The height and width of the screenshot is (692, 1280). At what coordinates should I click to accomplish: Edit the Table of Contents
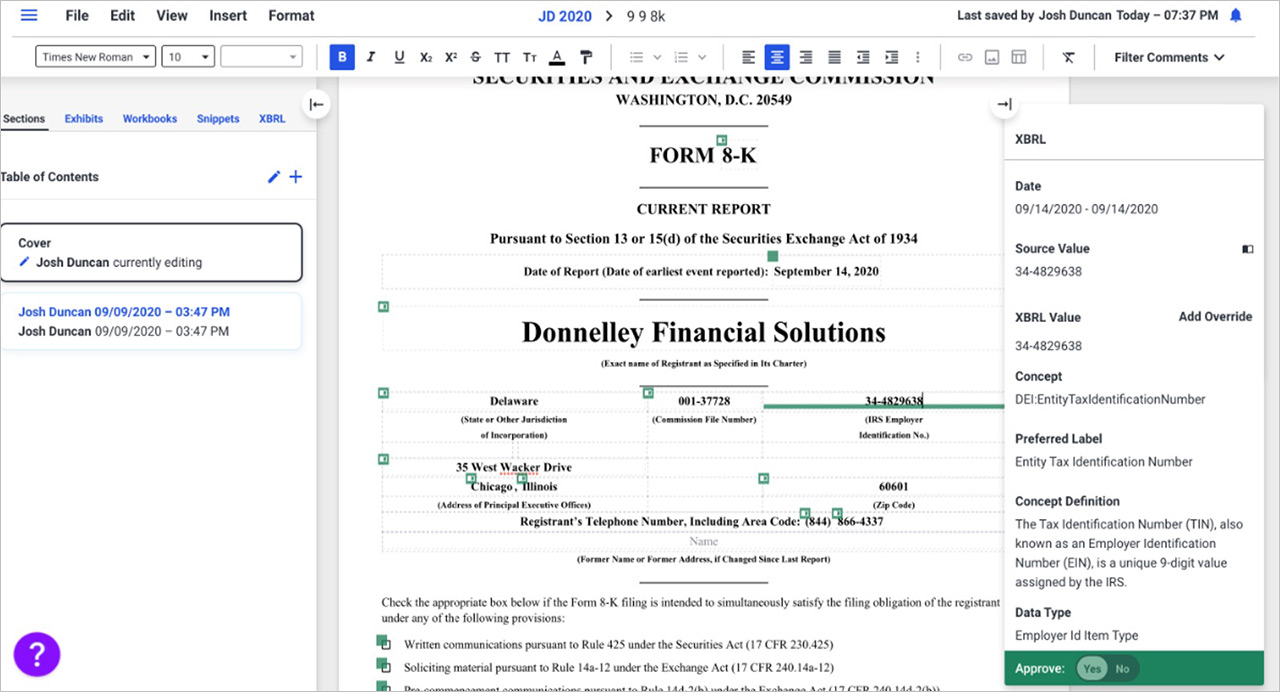274,177
